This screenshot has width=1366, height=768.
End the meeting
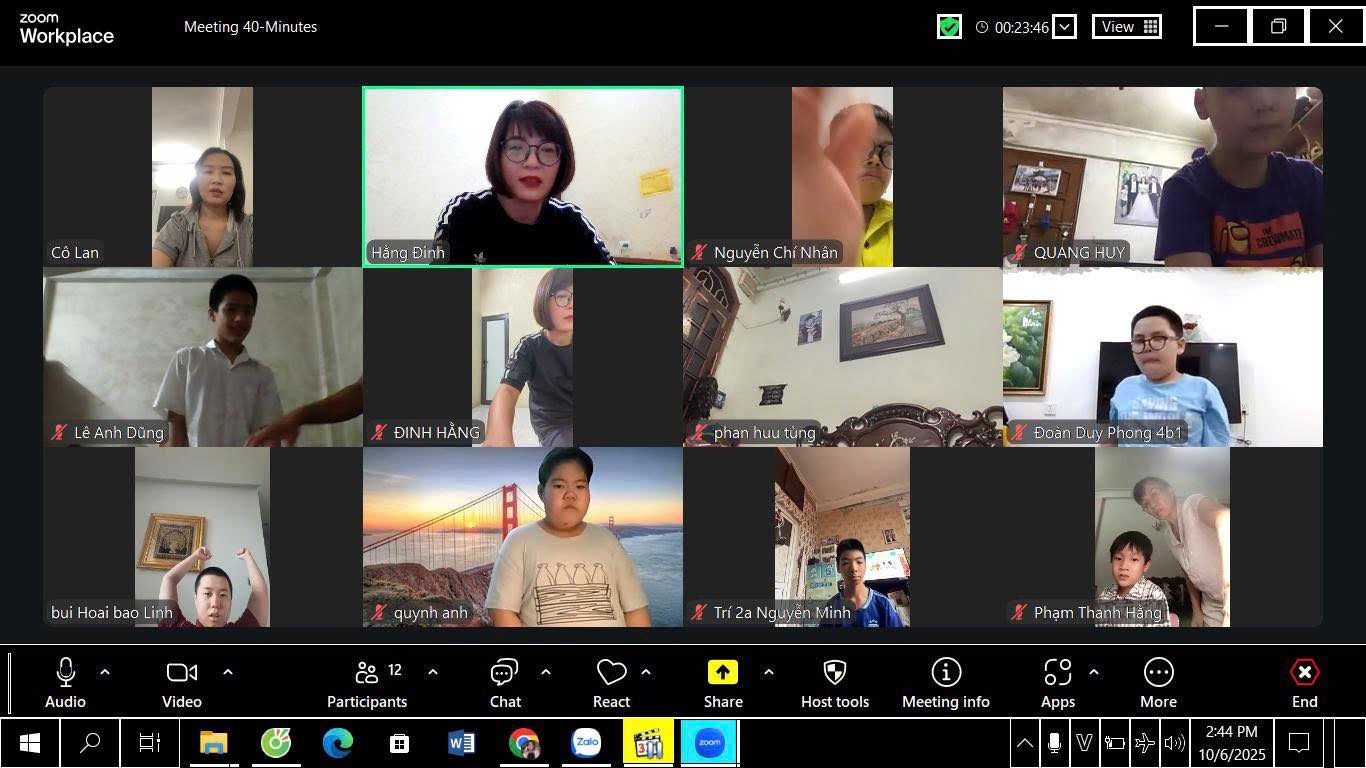[x=1304, y=683]
